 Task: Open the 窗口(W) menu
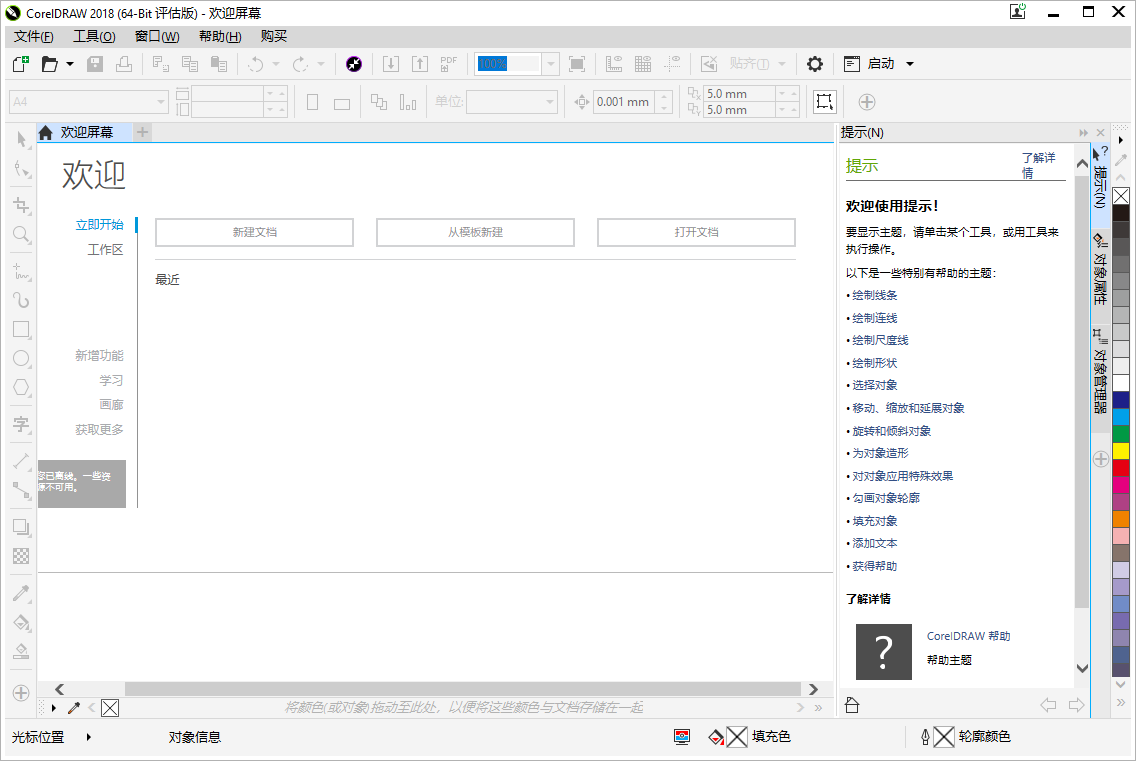tap(157, 36)
